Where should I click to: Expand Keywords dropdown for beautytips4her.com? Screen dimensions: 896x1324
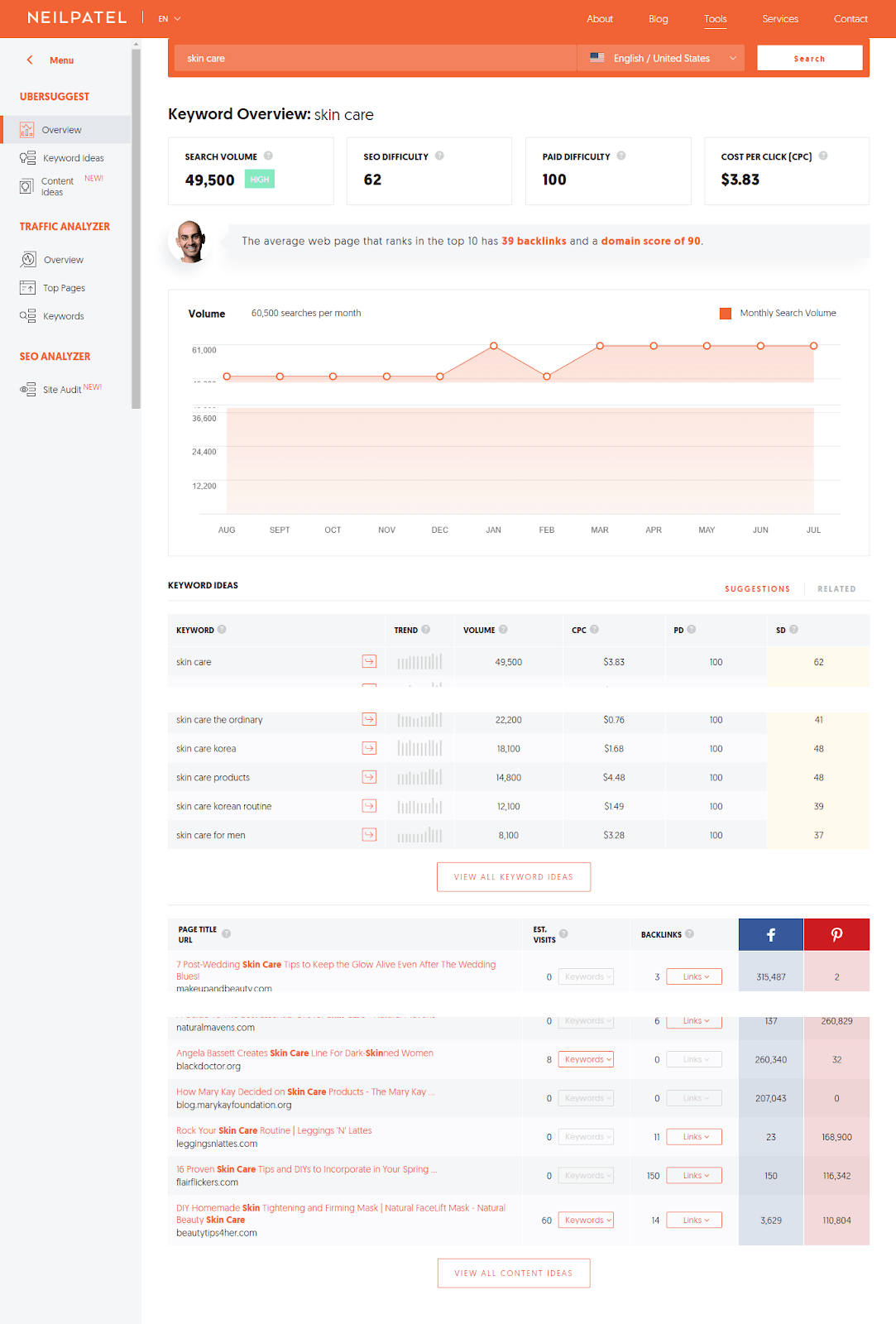586,1220
